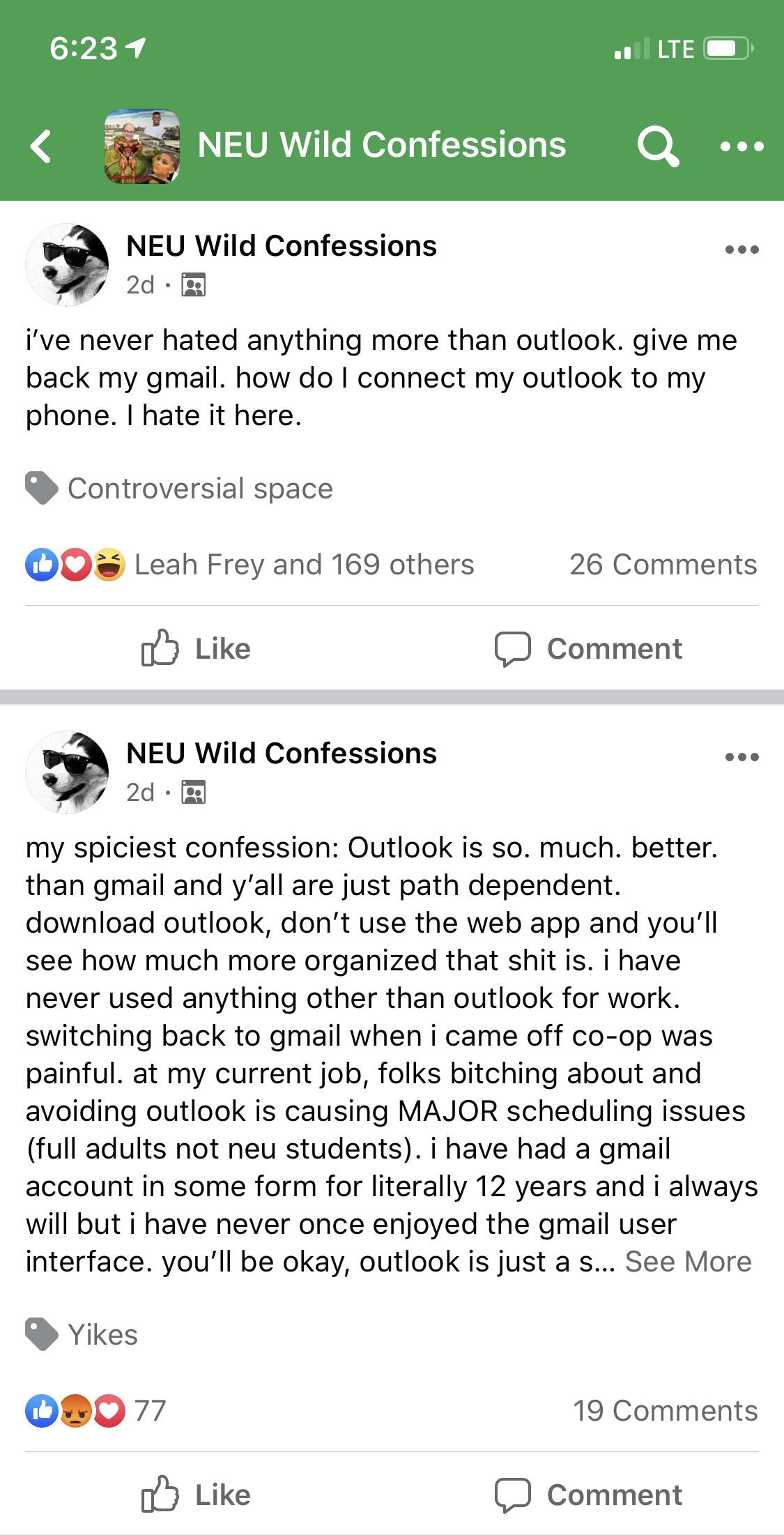
Task: Comment on the second Outlook confession post
Action: click(x=588, y=1495)
